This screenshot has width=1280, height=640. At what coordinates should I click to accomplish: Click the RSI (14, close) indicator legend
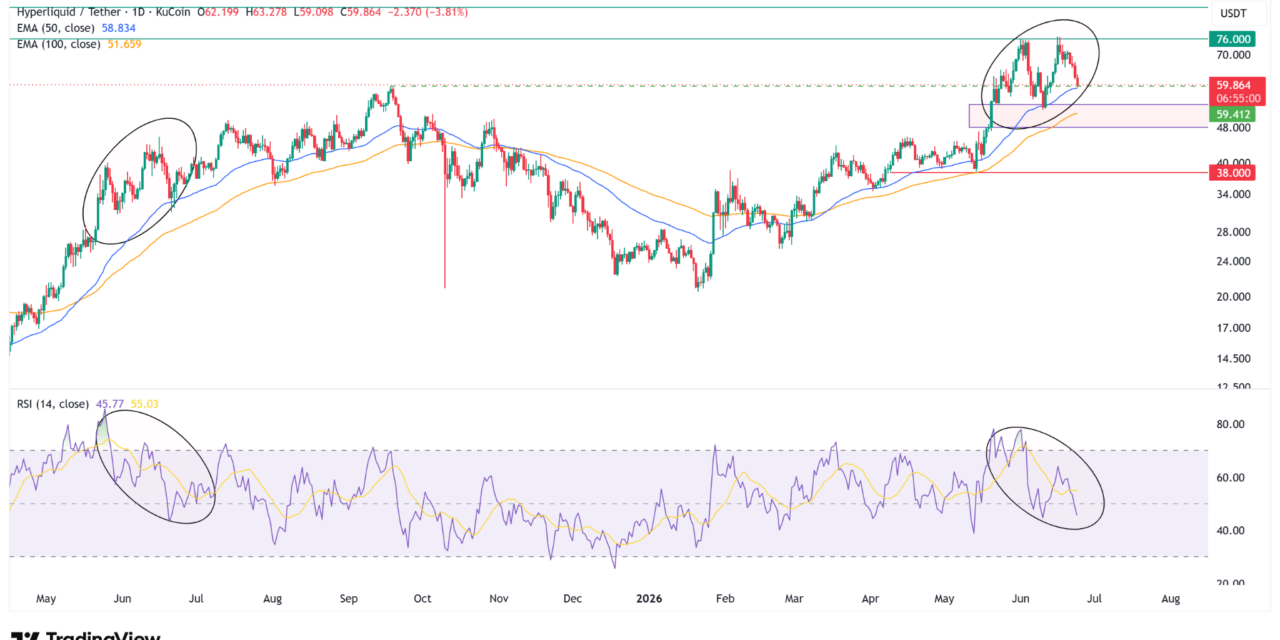(53, 404)
